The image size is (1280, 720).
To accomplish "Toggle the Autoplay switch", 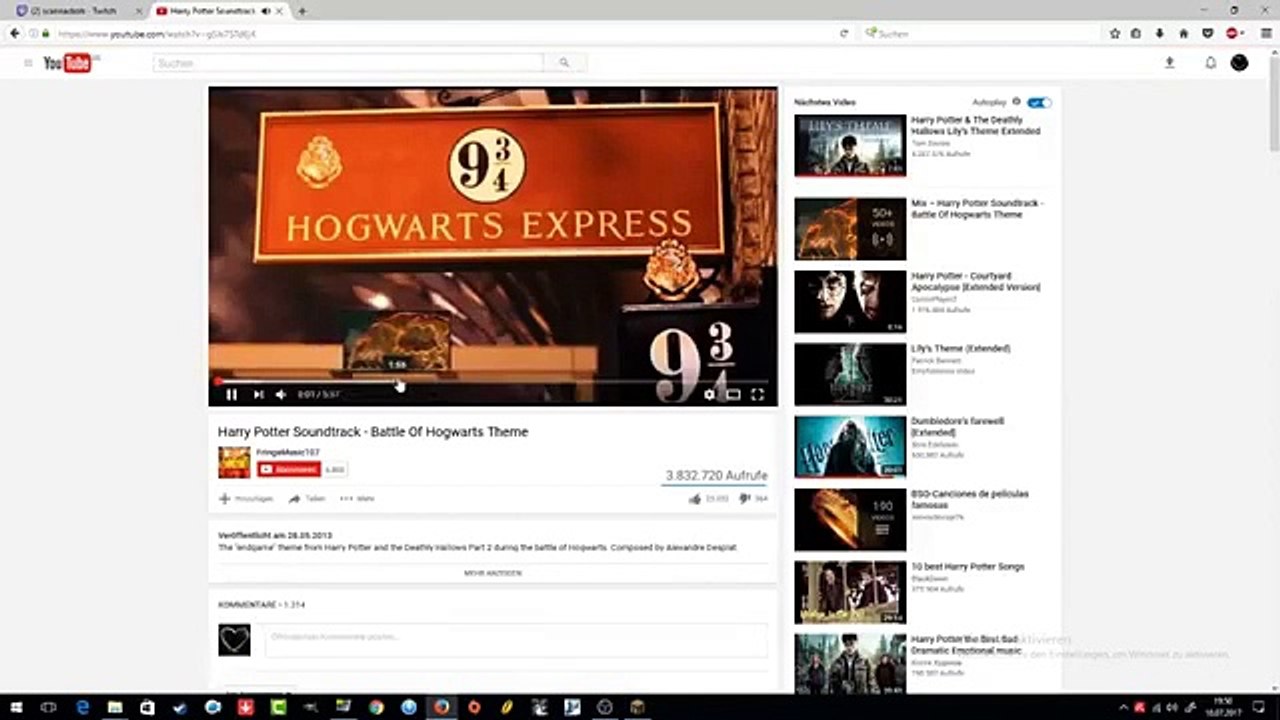I will (1039, 102).
